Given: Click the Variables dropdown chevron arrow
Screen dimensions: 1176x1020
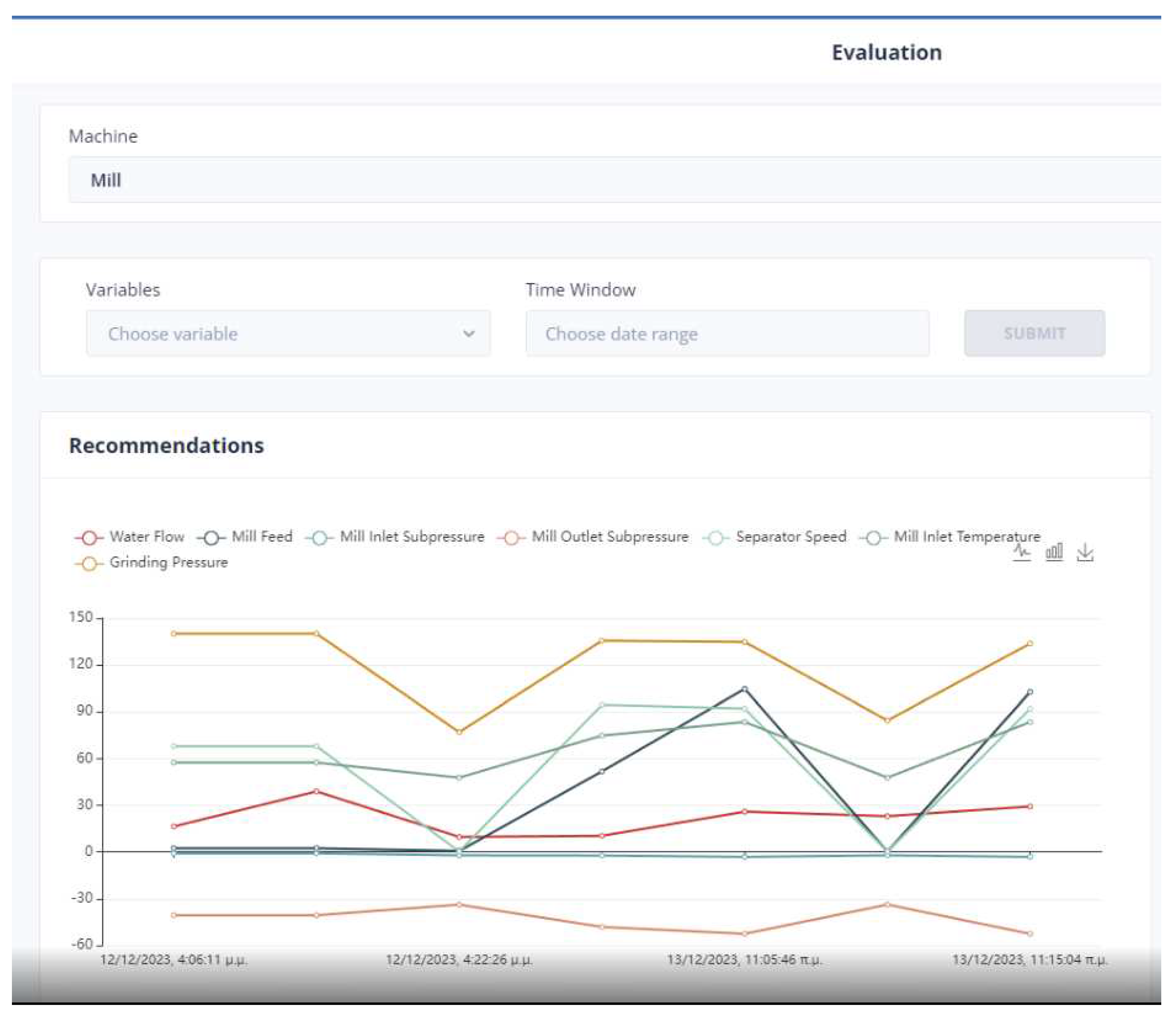Looking at the screenshot, I should [x=468, y=334].
